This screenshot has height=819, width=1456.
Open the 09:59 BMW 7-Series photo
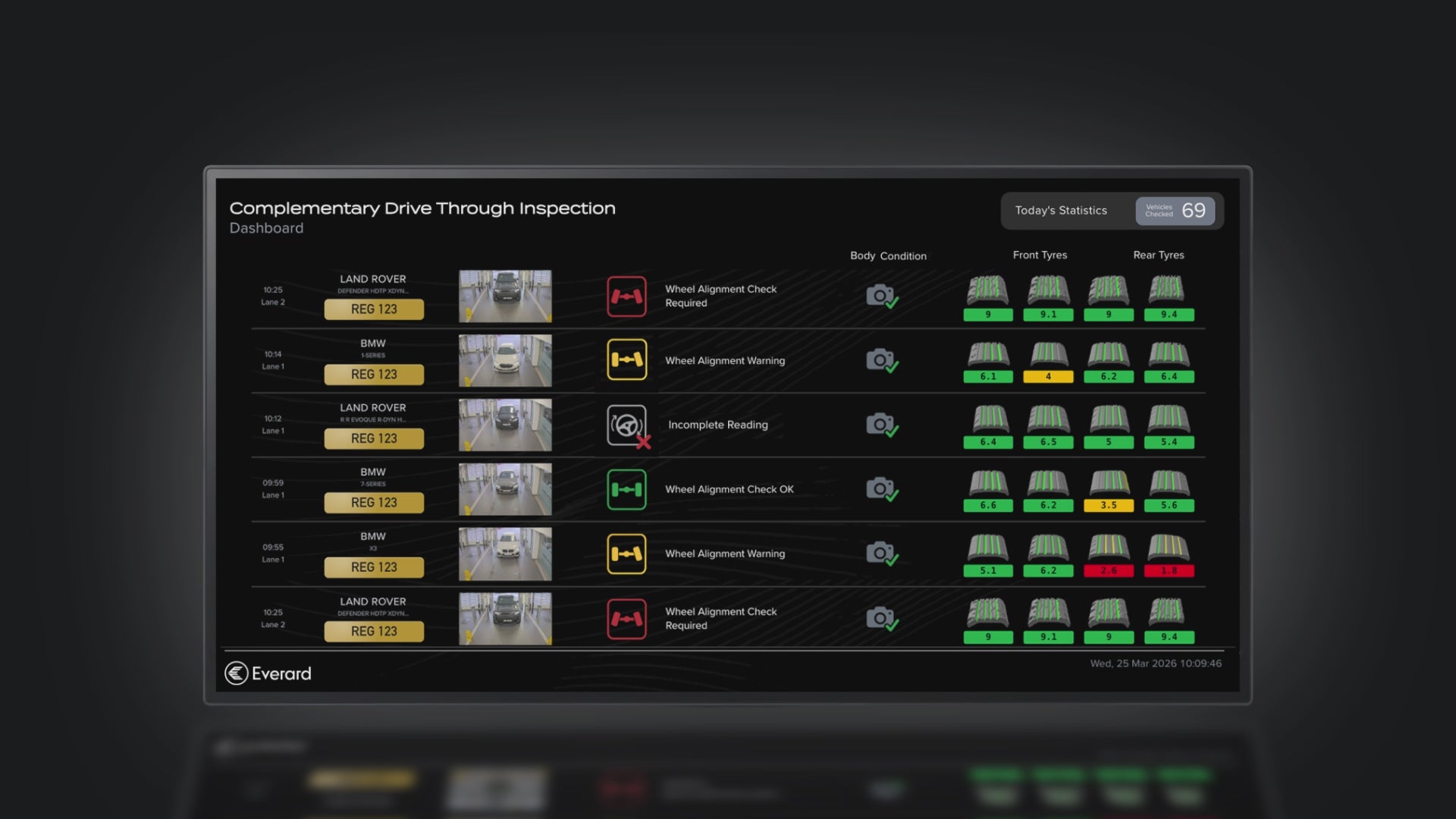pos(505,490)
